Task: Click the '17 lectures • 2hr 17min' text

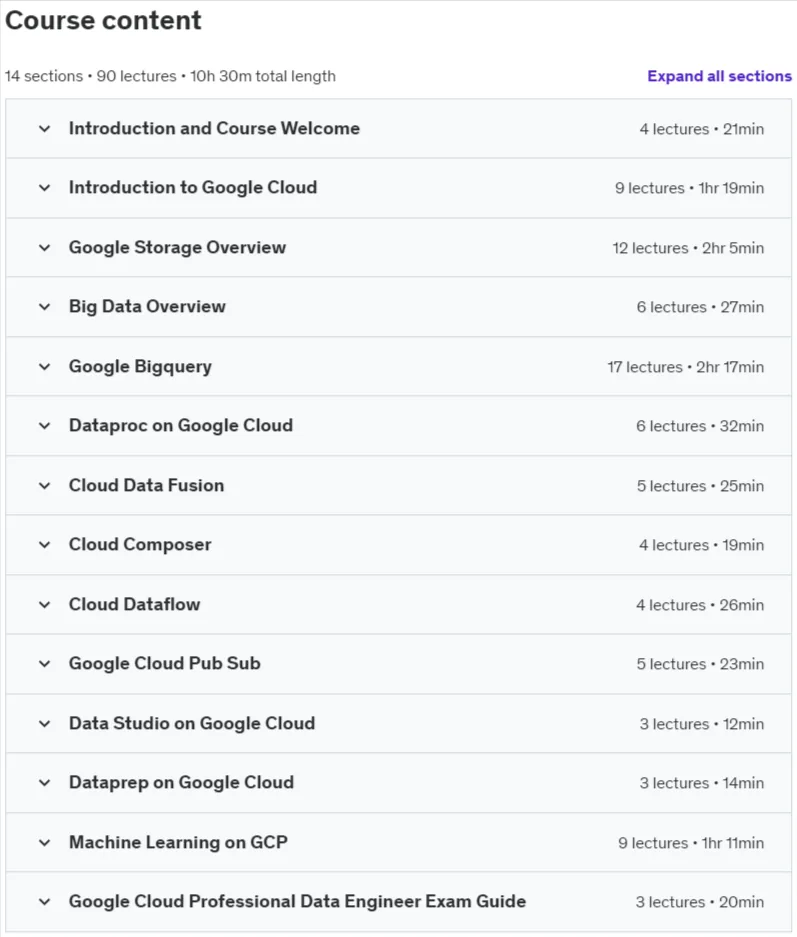Action: tap(686, 367)
